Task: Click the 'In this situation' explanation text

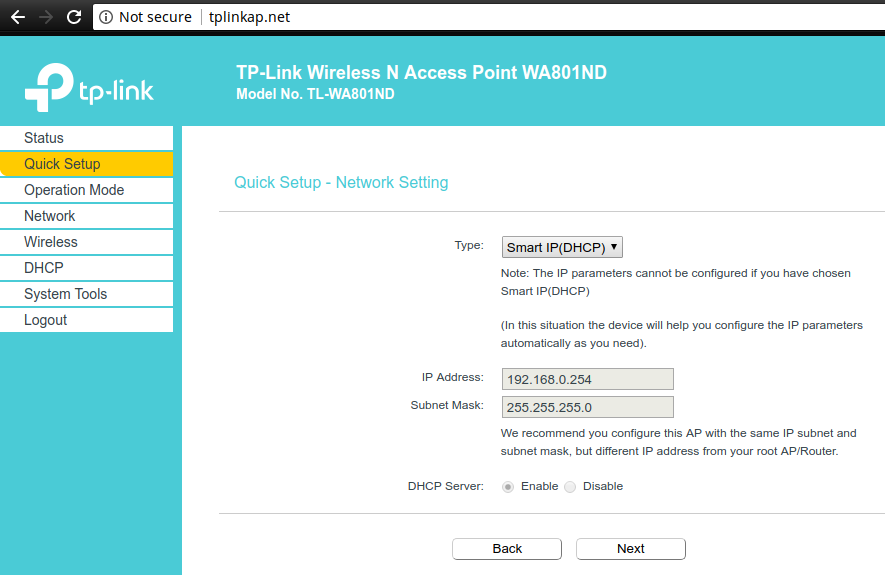Action: pos(682,334)
